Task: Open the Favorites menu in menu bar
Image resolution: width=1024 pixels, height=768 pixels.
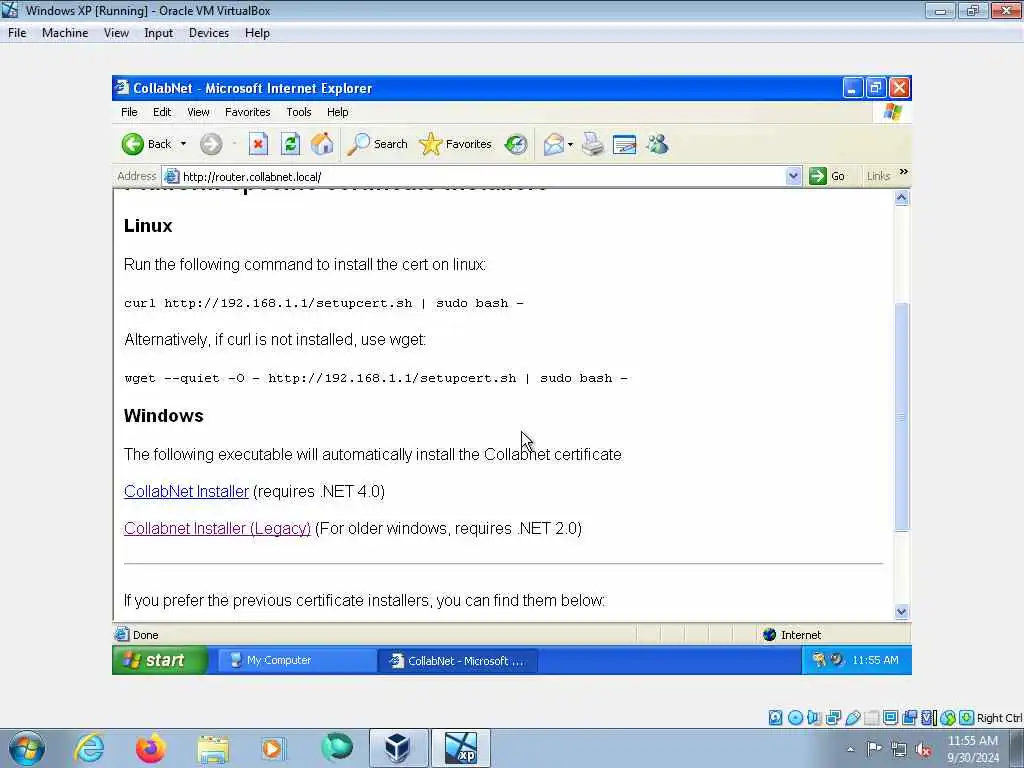Action: coord(248,112)
